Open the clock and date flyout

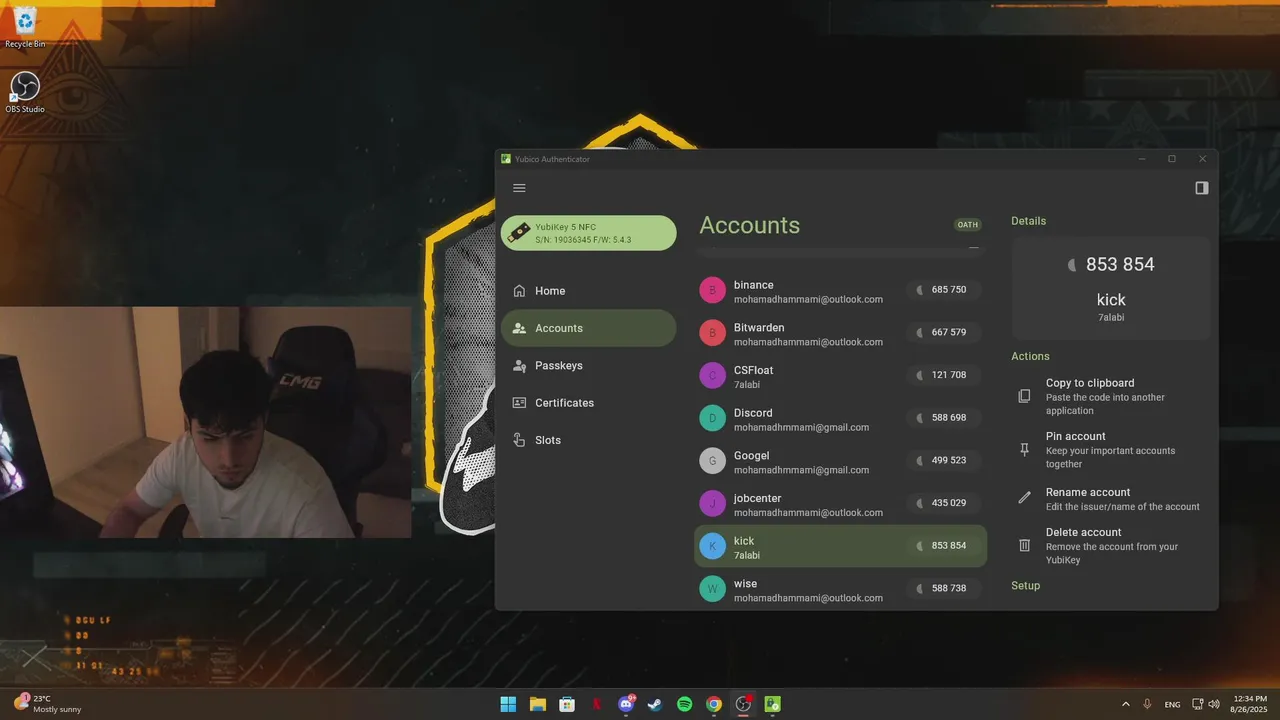click(1249, 704)
